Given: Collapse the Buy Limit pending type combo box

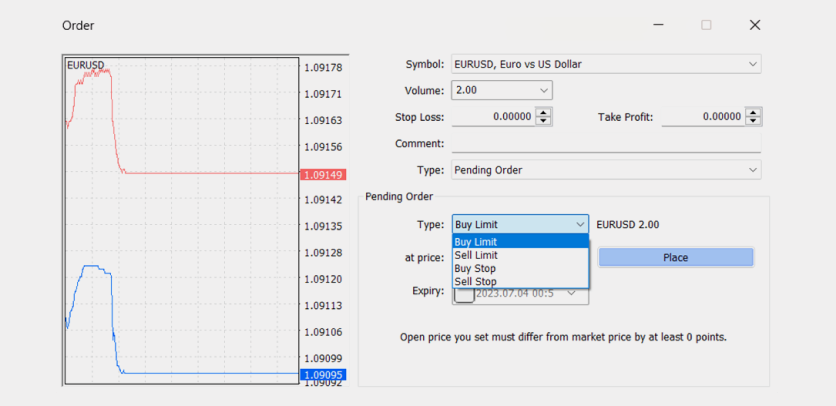Looking at the screenshot, I should click(x=580, y=225).
